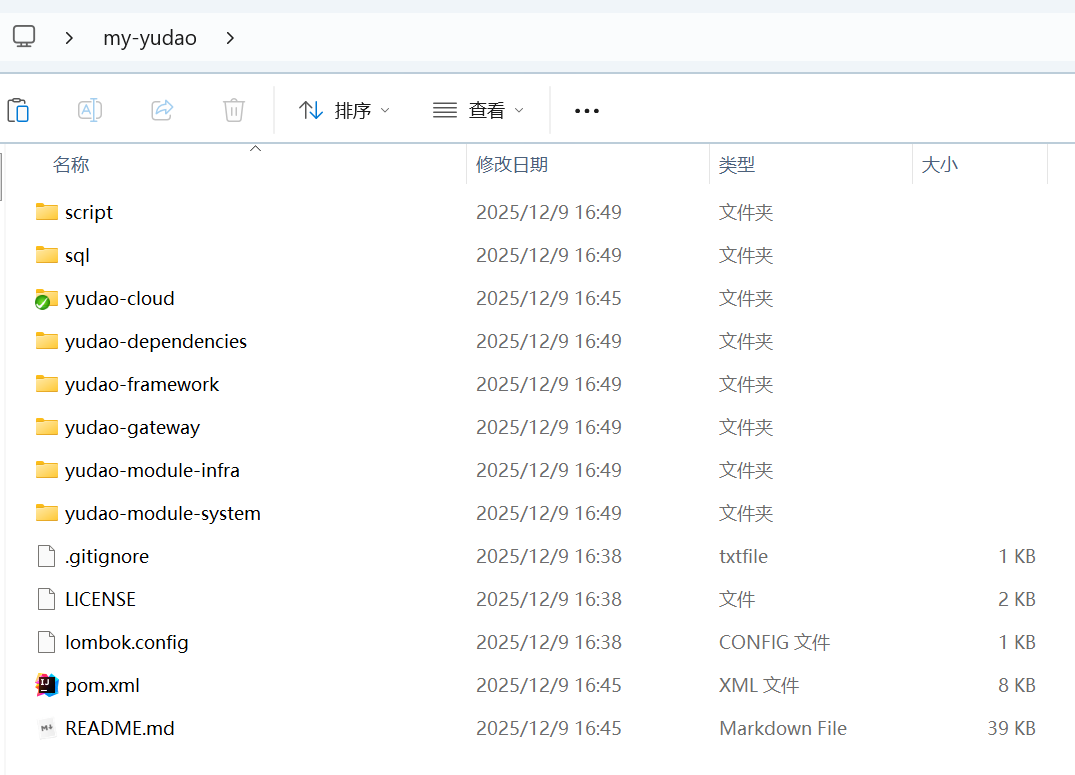Image resolution: width=1075 pixels, height=775 pixels.
Task: Select the README.md markdown icon
Action: 47,728
